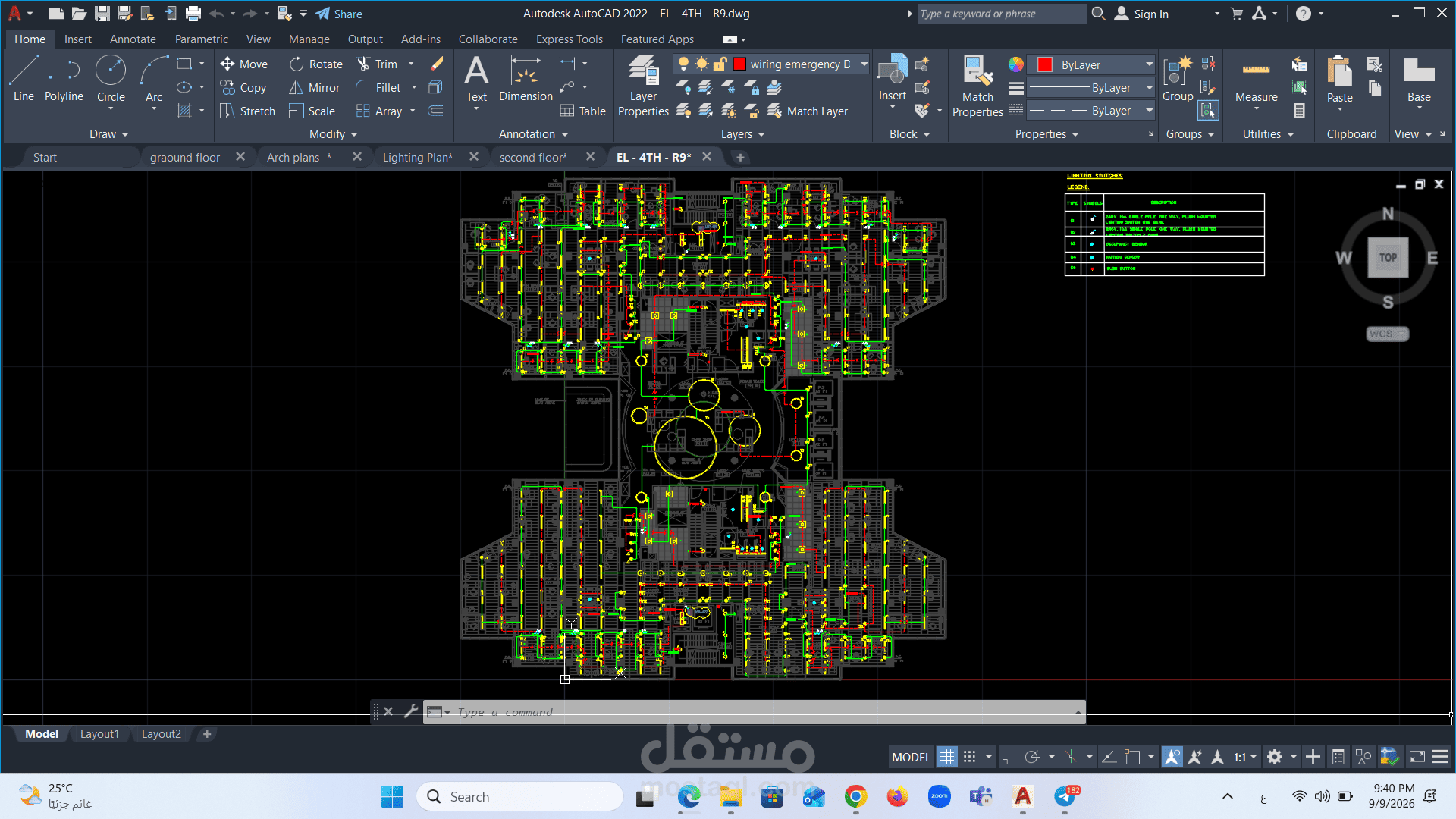Select the Dimension tool
This screenshot has height=819, width=1456.
point(526,79)
